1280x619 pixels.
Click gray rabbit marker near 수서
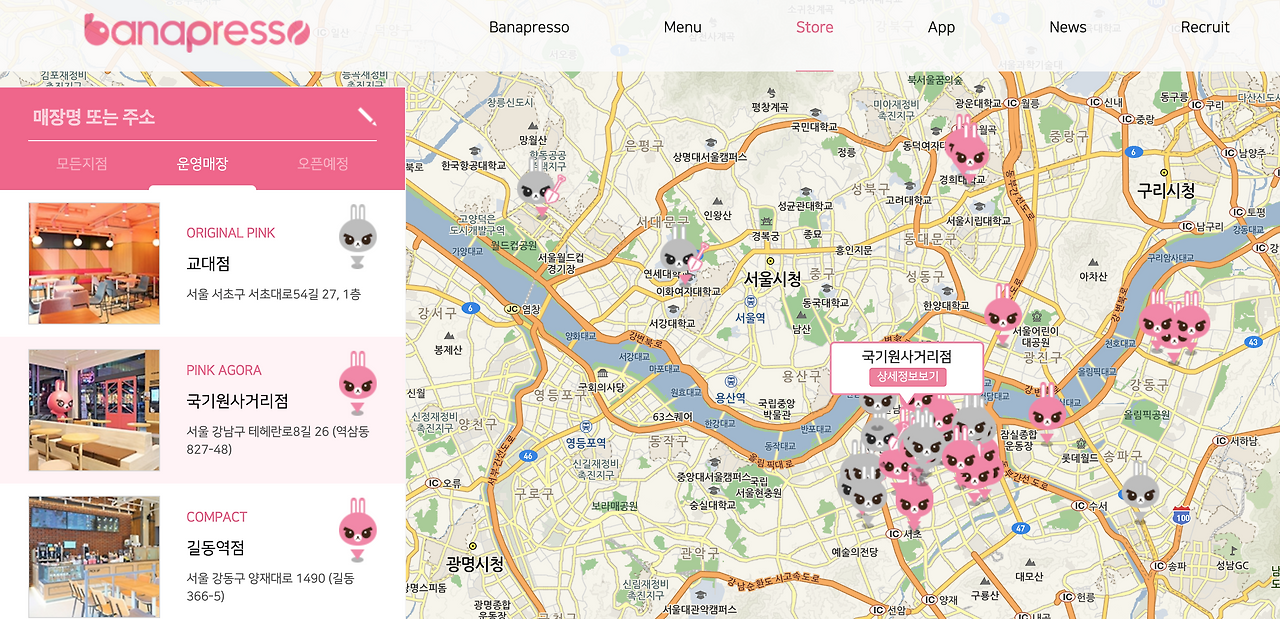pos(1139,492)
